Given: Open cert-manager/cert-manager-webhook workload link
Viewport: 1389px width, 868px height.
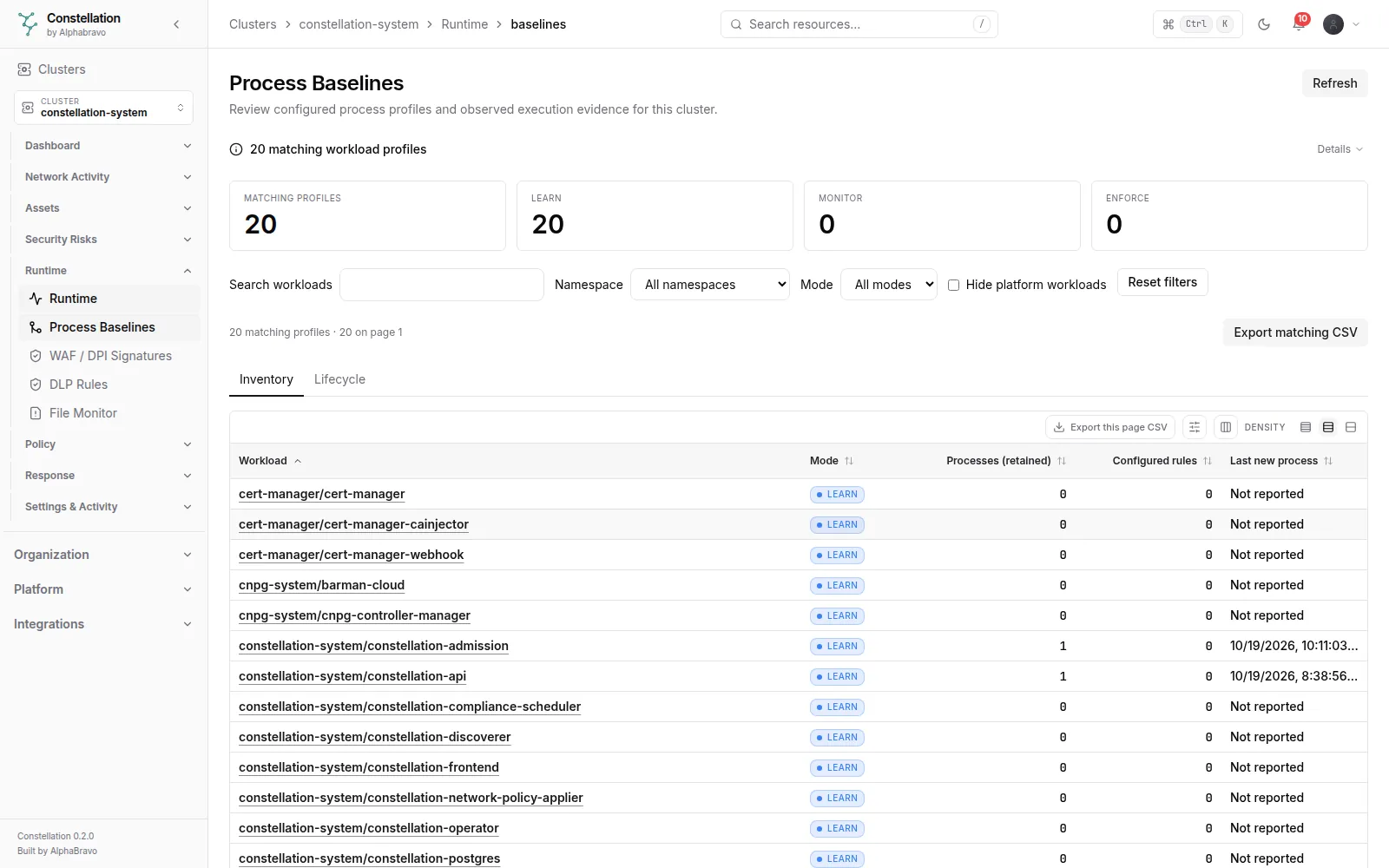Looking at the screenshot, I should 351,555.
